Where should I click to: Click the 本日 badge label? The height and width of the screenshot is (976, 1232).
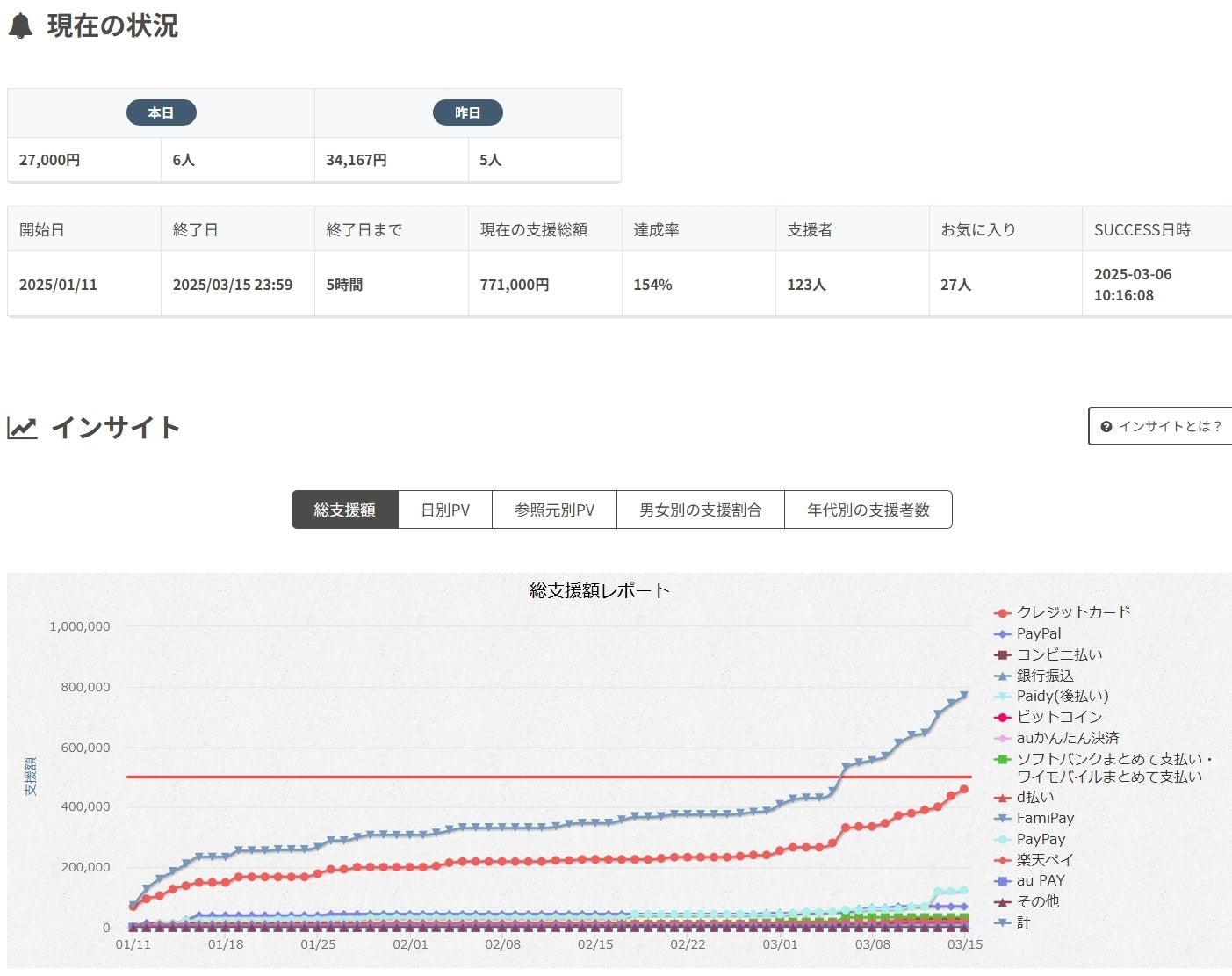[x=161, y=112]
